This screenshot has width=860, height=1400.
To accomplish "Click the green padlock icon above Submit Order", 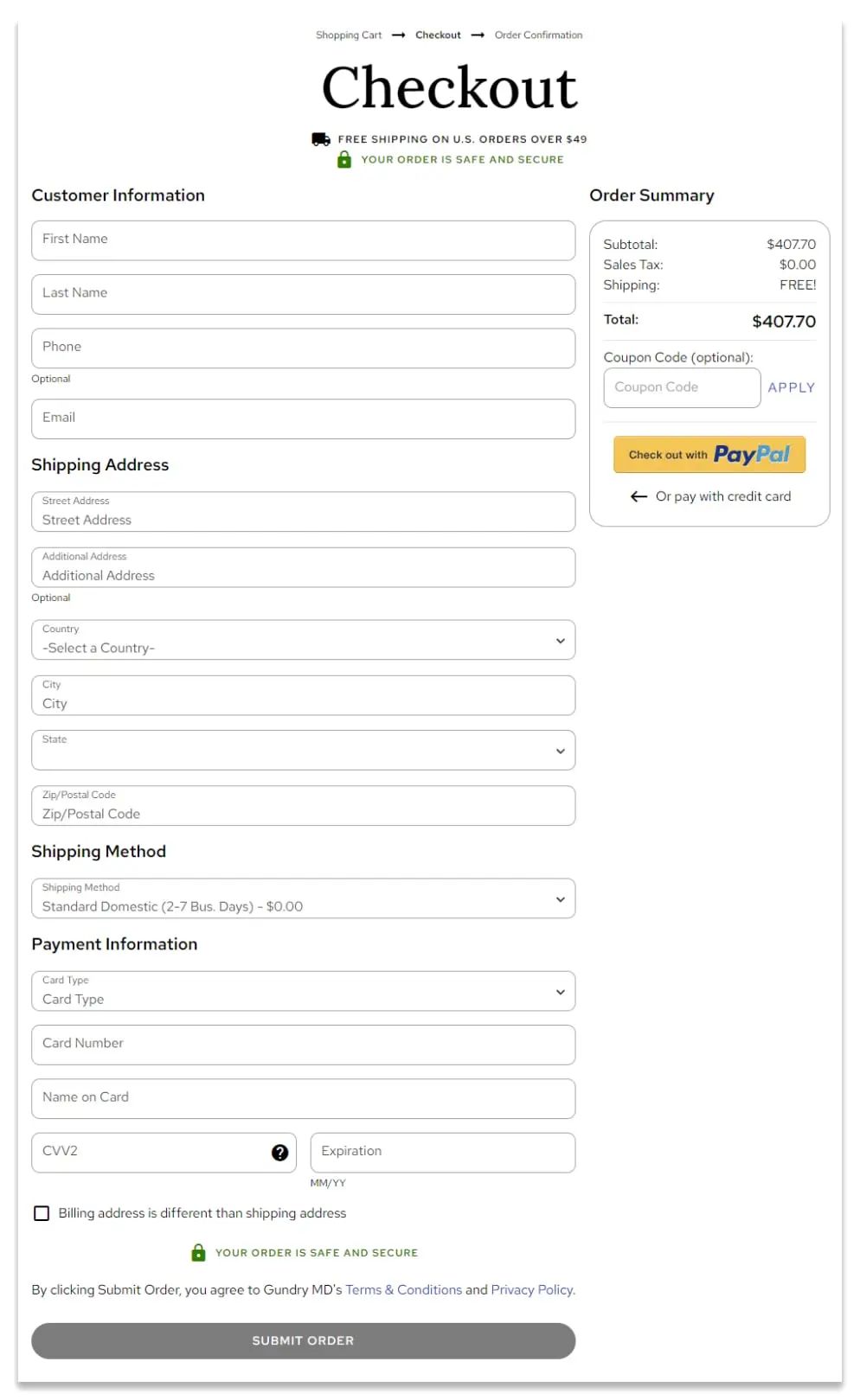I will [x=198, y=1253].
